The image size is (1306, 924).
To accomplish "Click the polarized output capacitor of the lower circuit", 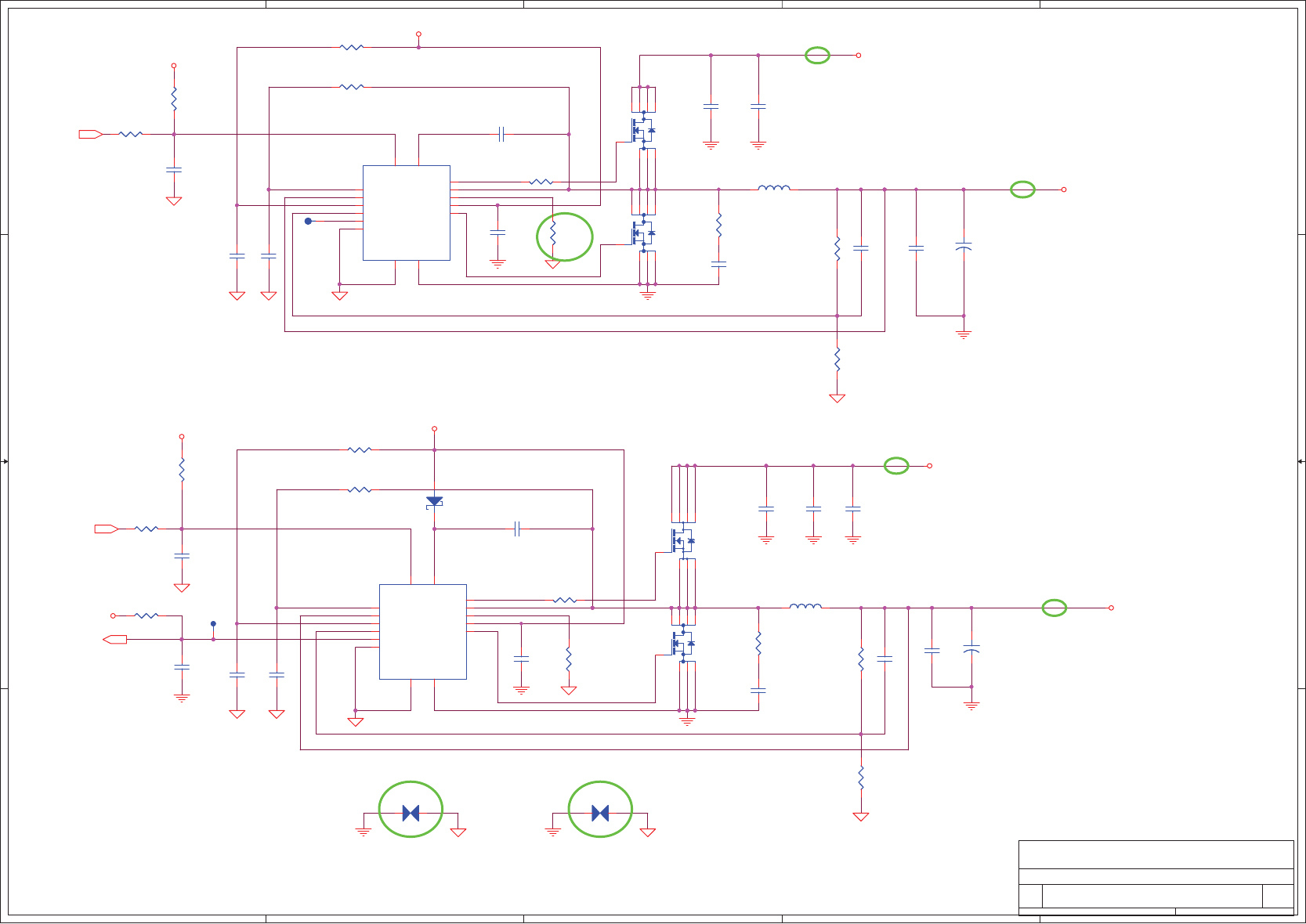I will tap(971, 649).
